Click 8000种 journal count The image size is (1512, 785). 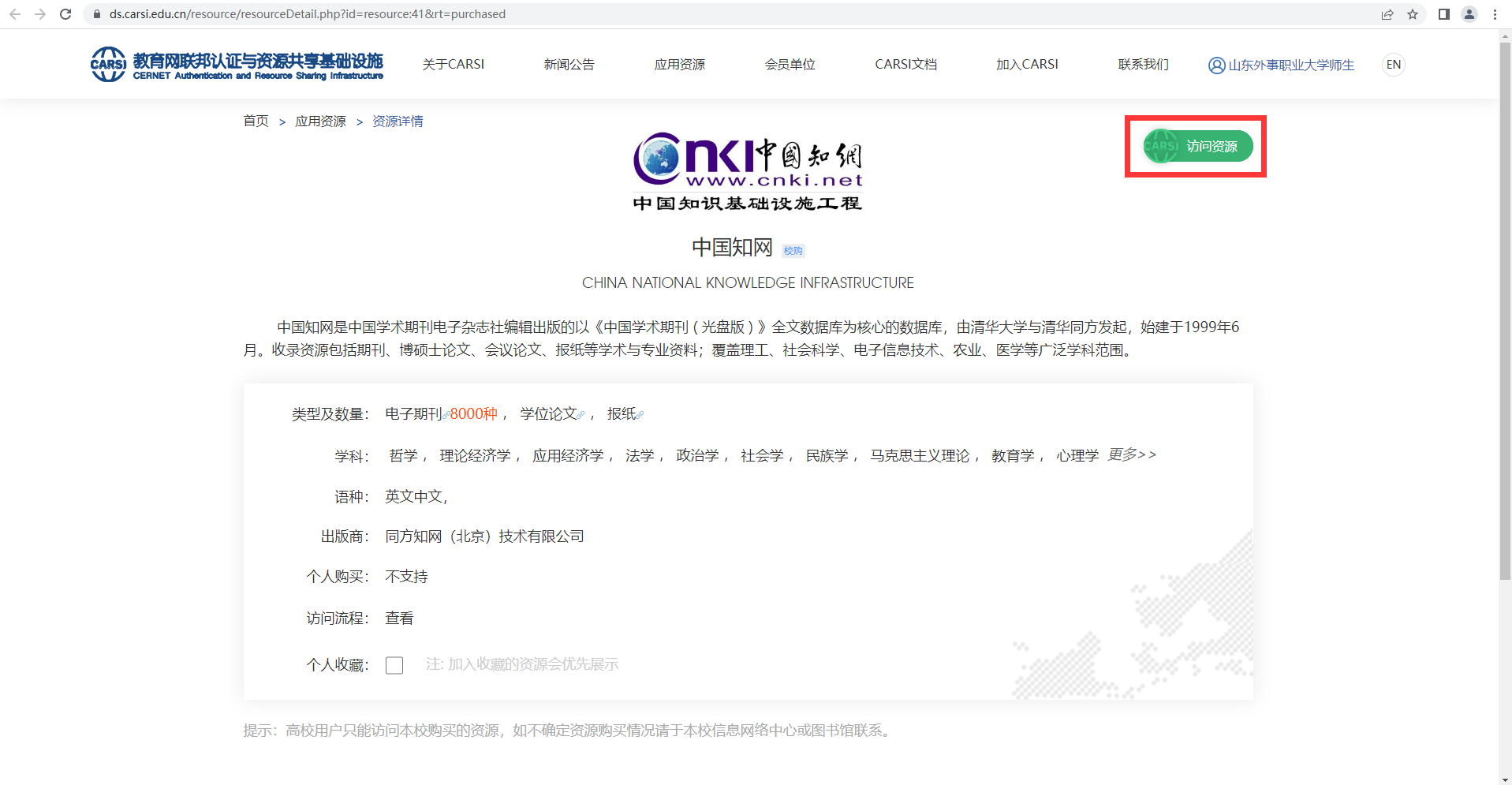474,414
